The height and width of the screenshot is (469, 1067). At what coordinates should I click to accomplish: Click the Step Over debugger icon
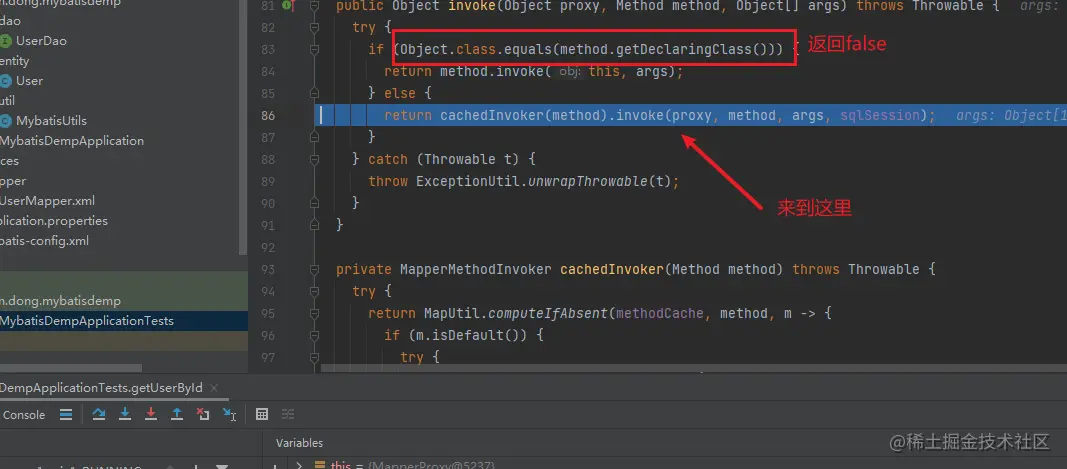(99, 414)
